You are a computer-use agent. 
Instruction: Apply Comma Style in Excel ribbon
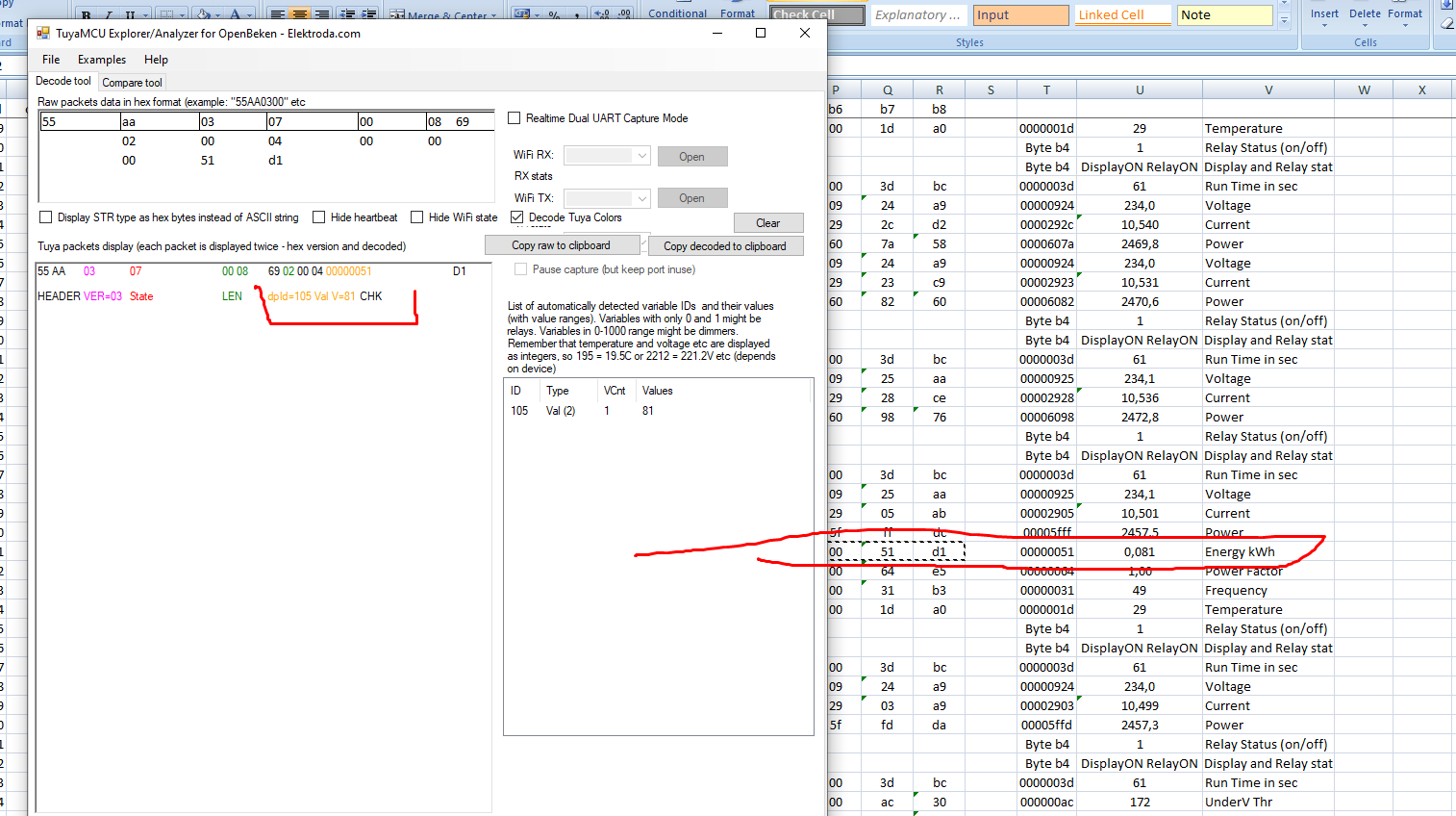tap(575, 14)
